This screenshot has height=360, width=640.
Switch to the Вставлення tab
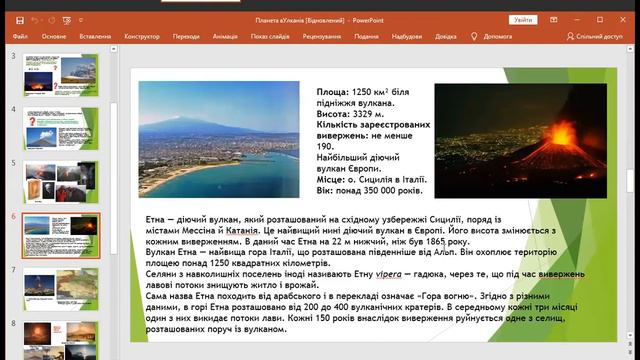[95, 36]
